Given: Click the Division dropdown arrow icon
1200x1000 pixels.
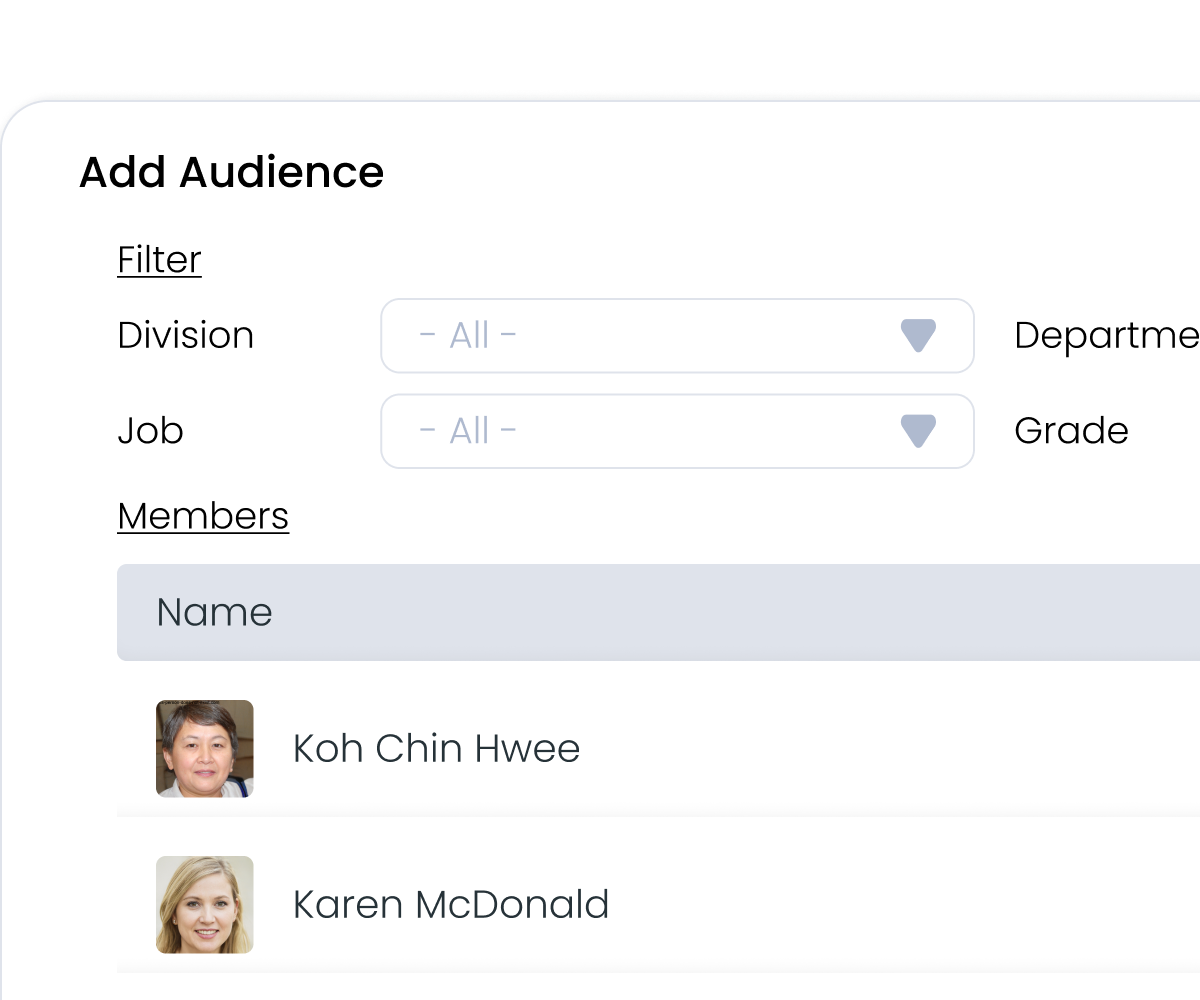Looking at the screenshot, I should point(918,336).
